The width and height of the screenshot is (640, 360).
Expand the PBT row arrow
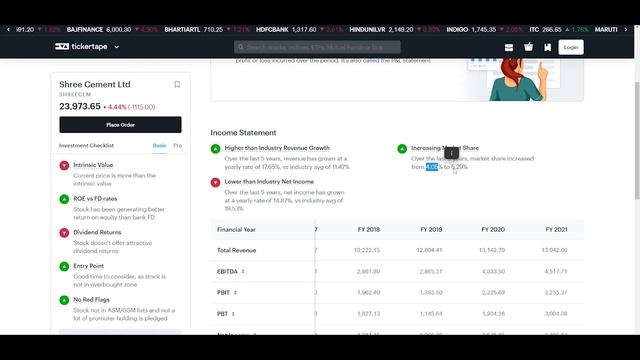click(x=233, y=314)
